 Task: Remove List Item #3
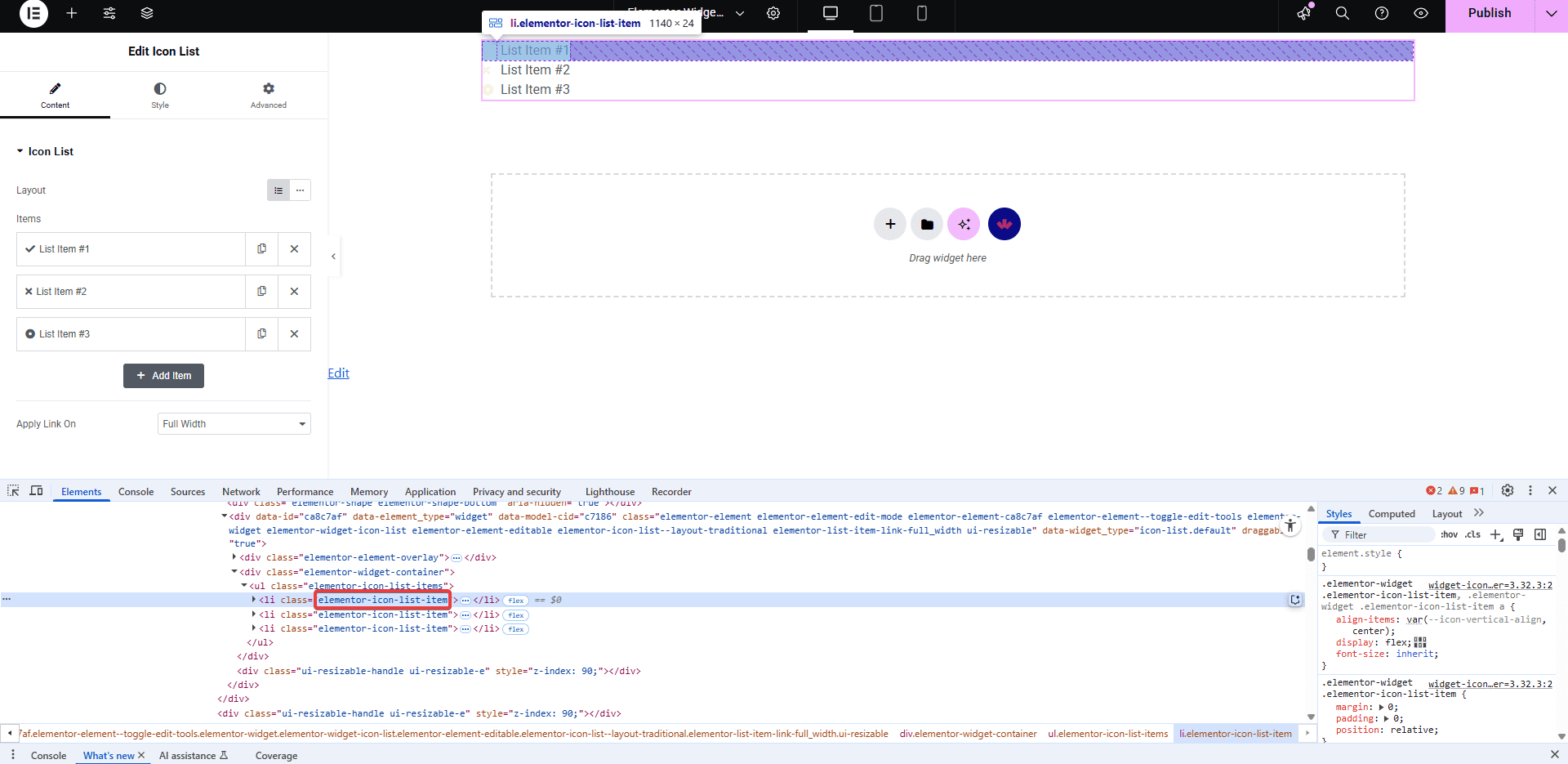[294, 334]
